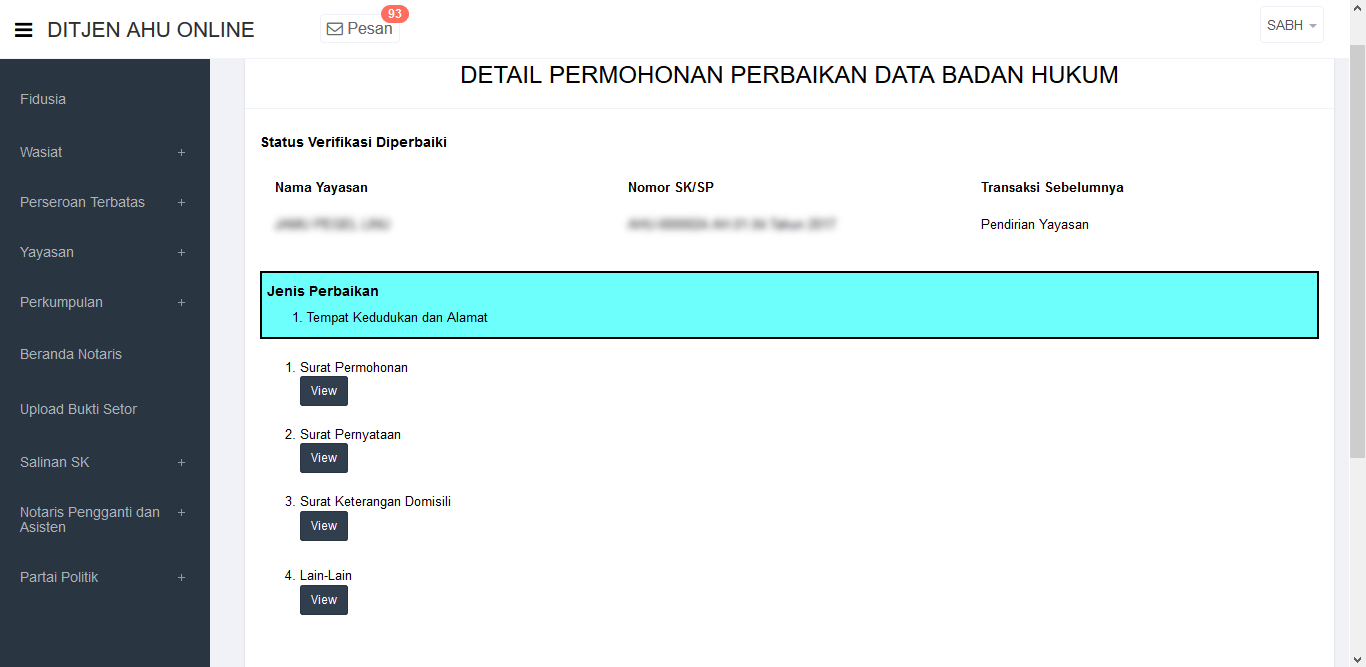The image size is (1366, 667).
Task: View the Surat Keterangan Domisili document
Action: [x=324, y=526]
